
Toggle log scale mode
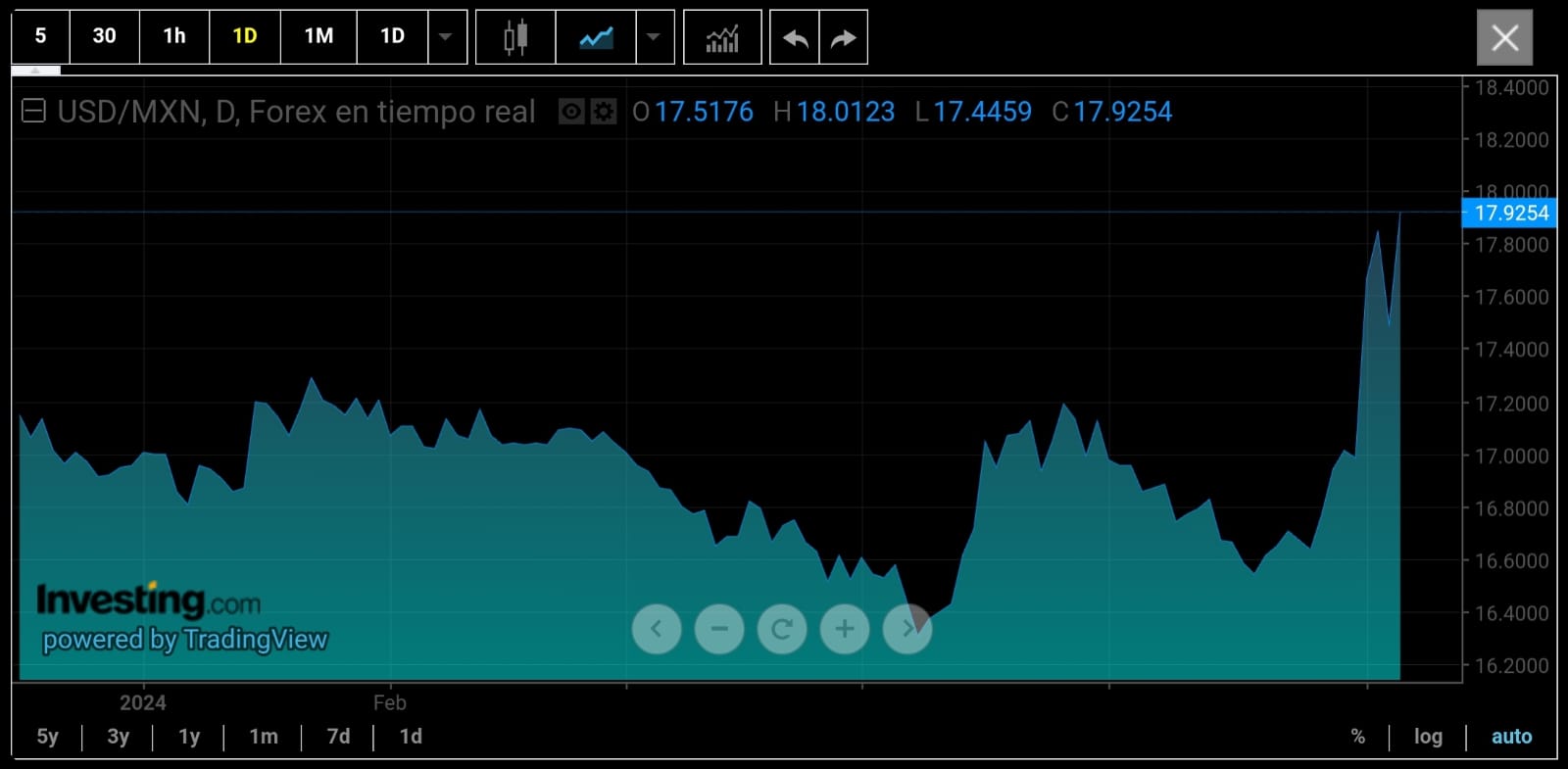click(x=1428, y=737)
